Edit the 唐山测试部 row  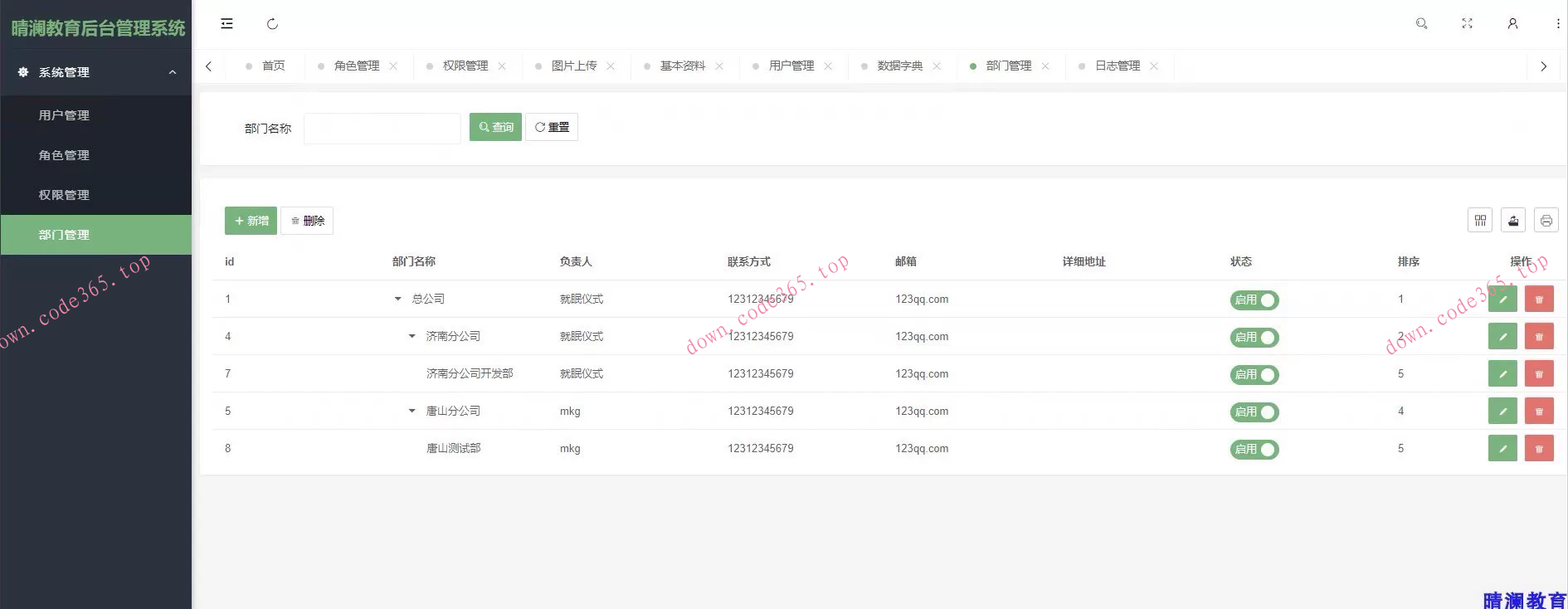point(1502,448)
